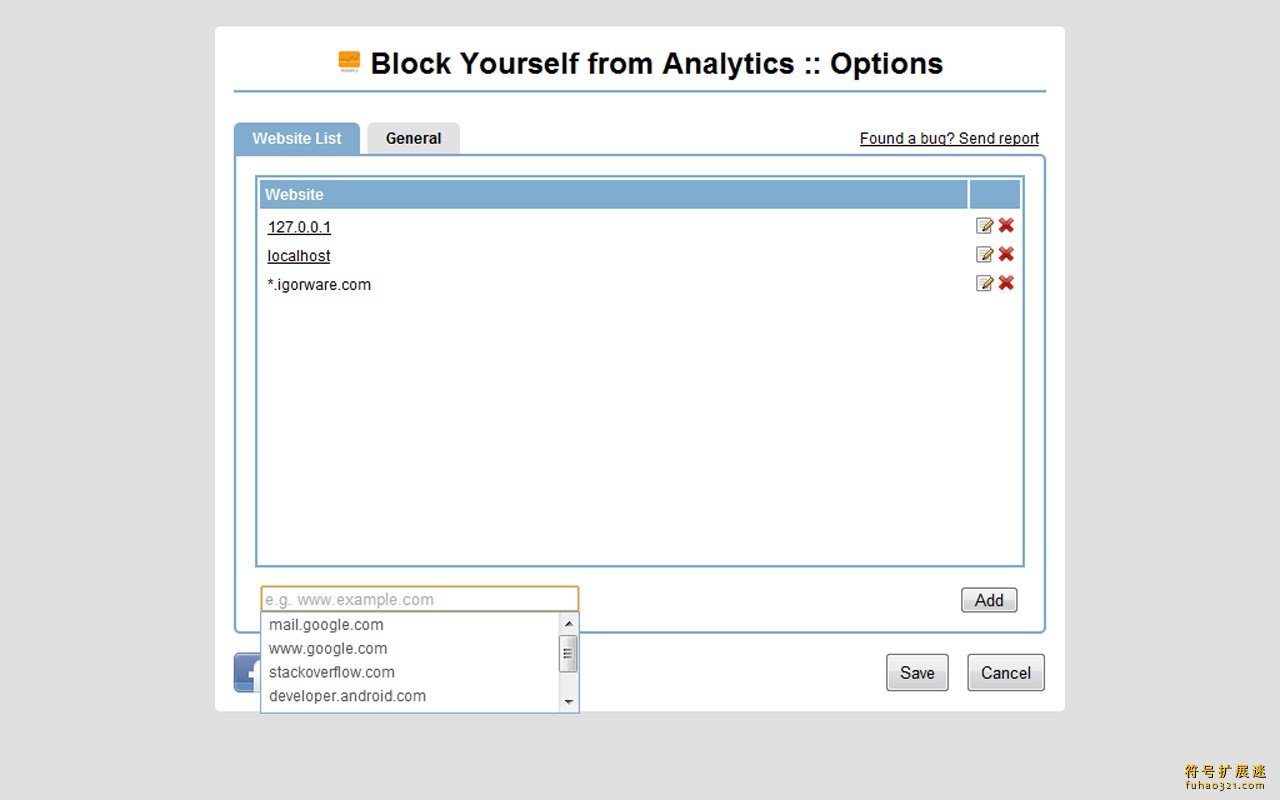Delete the 127.0.0.1 entry
Image resolution: width=1280 pixels, height=800 pixels.
tap(1006, 226)
